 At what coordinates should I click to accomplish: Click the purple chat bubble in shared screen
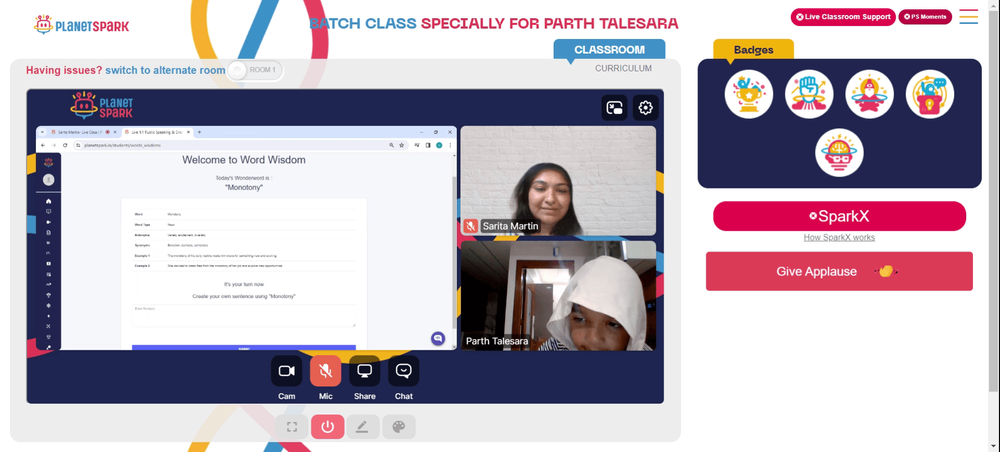coord(438,339)
